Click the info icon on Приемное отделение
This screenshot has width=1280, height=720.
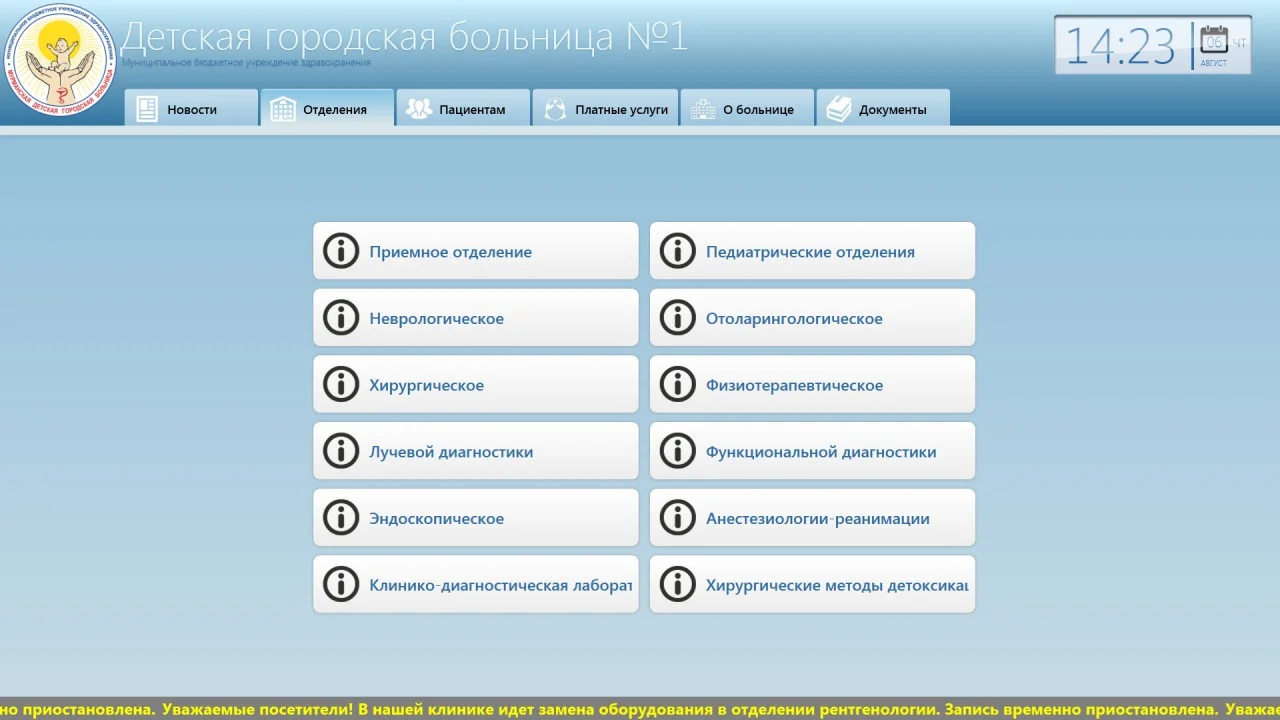[340, 250]
